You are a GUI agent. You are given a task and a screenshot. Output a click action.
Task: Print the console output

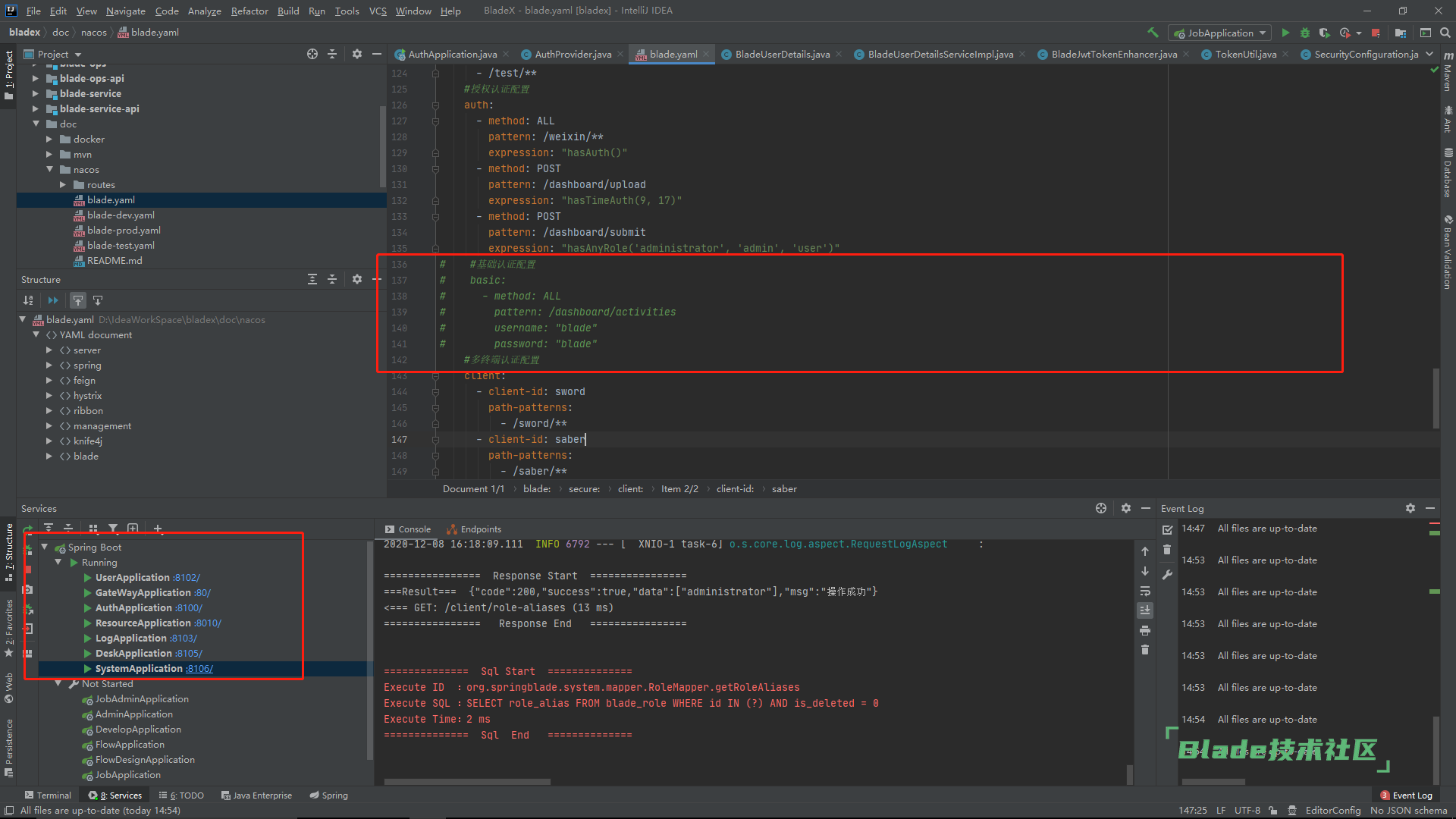click(1145, 630)
